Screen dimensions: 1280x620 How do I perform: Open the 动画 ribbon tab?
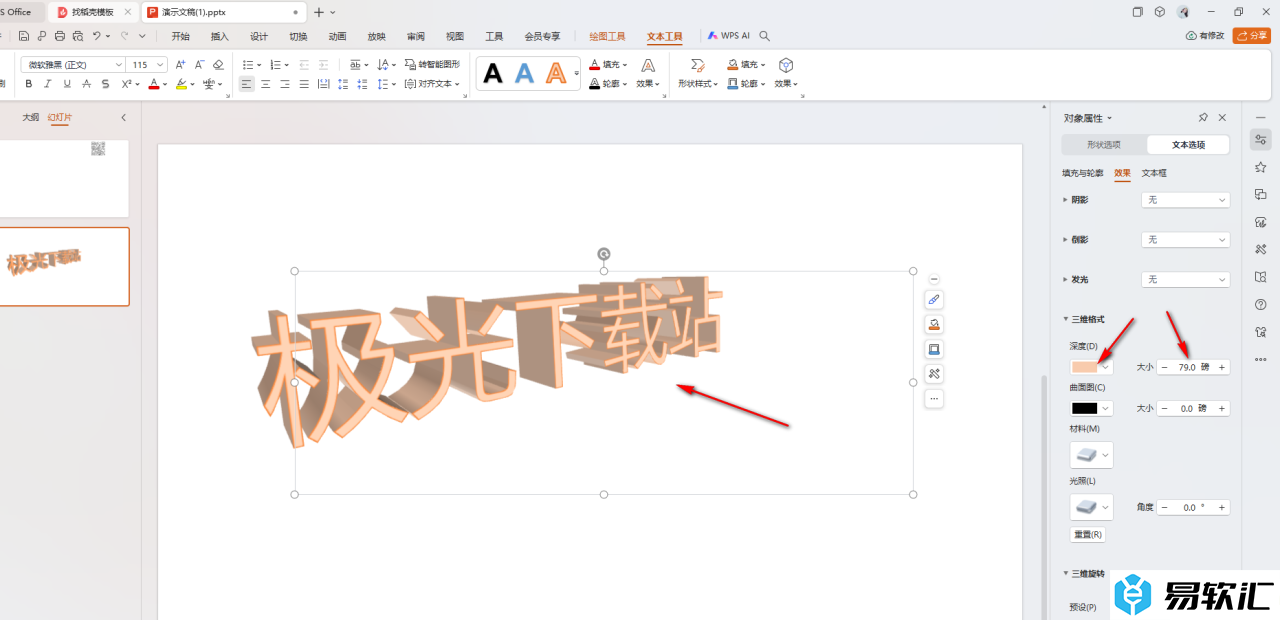(337, 36)
